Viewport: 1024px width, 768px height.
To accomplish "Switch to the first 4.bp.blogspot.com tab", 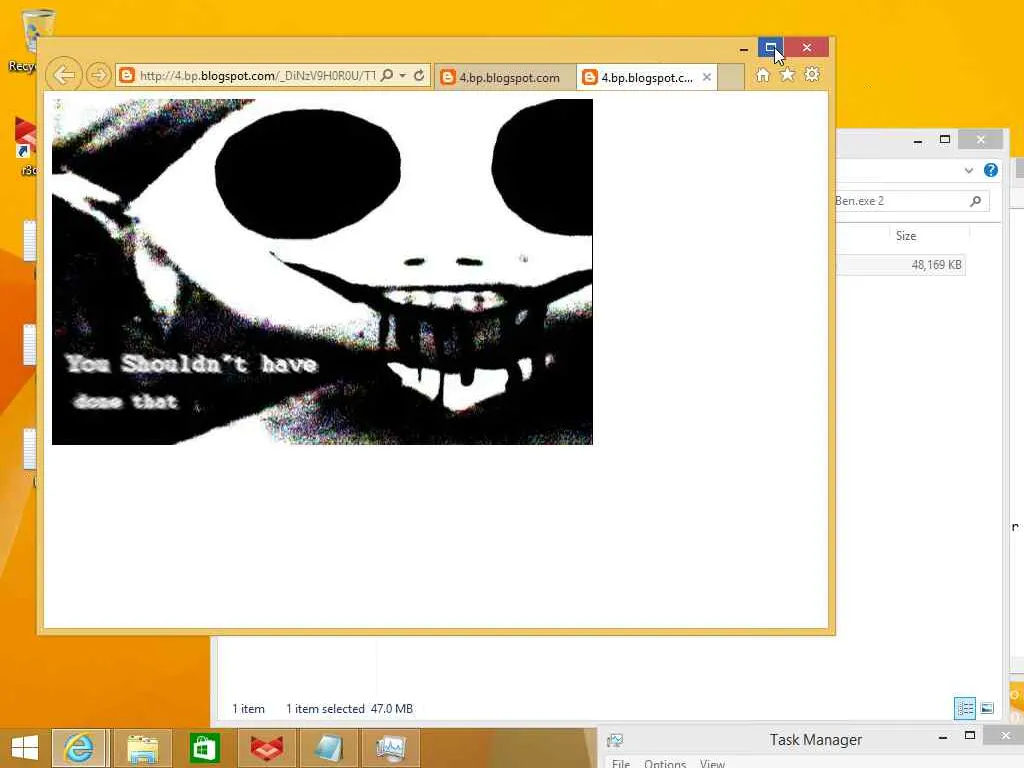I will (505, 77).
